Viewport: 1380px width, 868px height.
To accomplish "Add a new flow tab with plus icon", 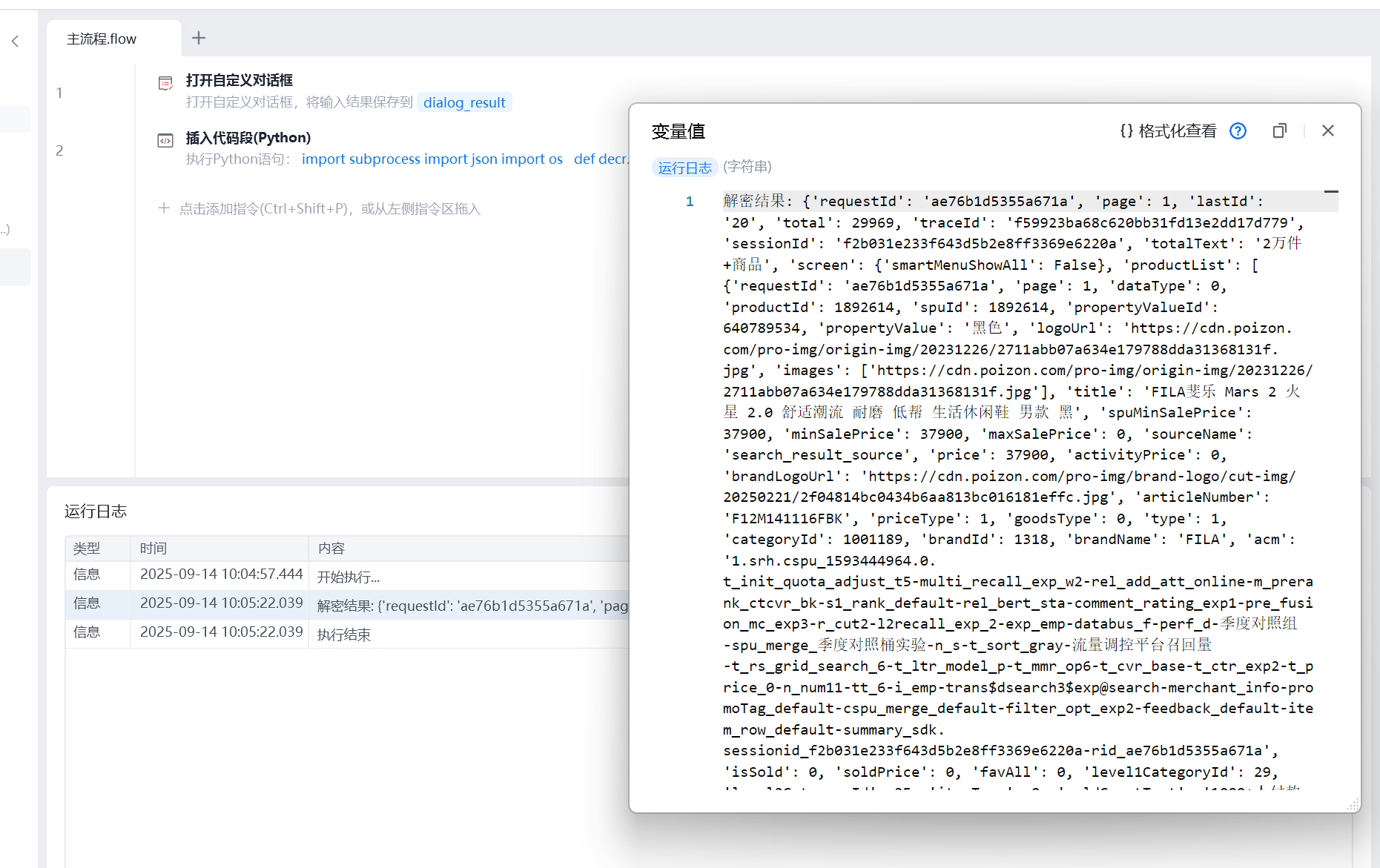I will [199, 38].
